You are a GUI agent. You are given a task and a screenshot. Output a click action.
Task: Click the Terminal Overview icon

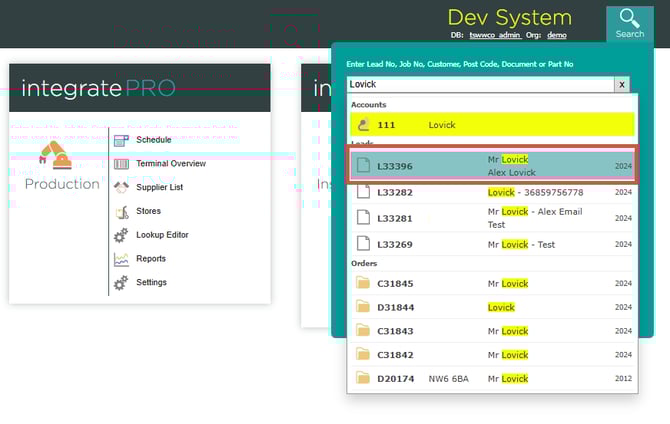[121, 164]
